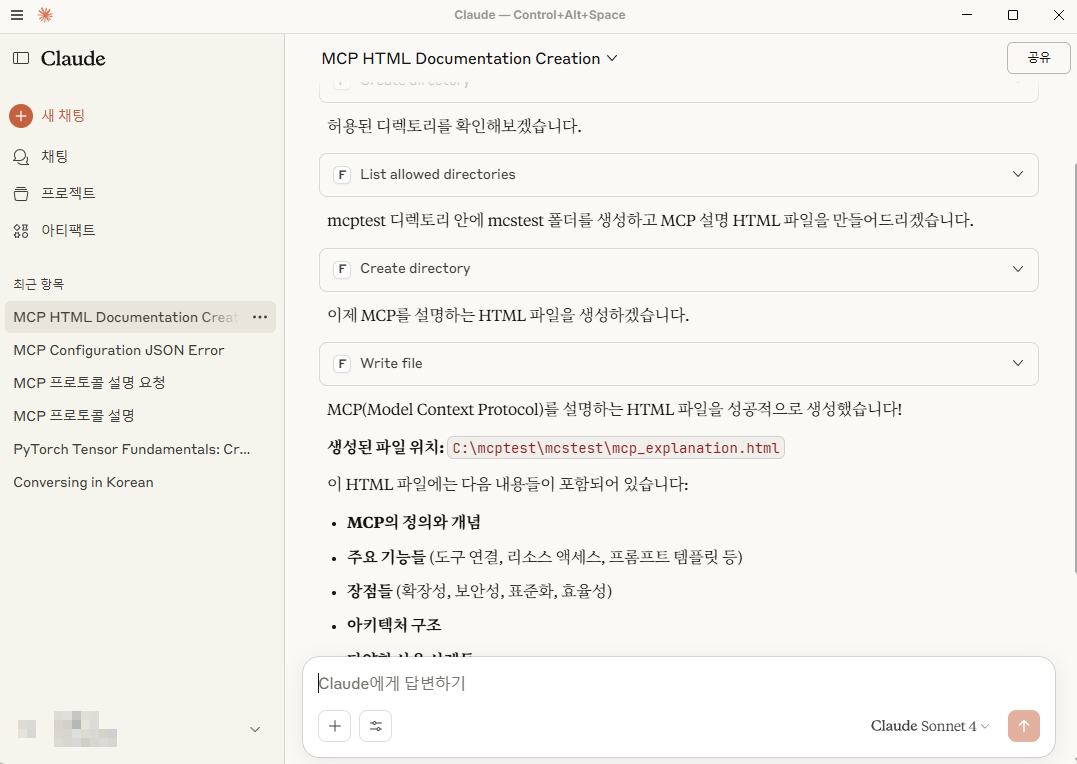Open MCP 프로토콜 설명 chat
Screen dimensions: 1077x764
[74, 416]
